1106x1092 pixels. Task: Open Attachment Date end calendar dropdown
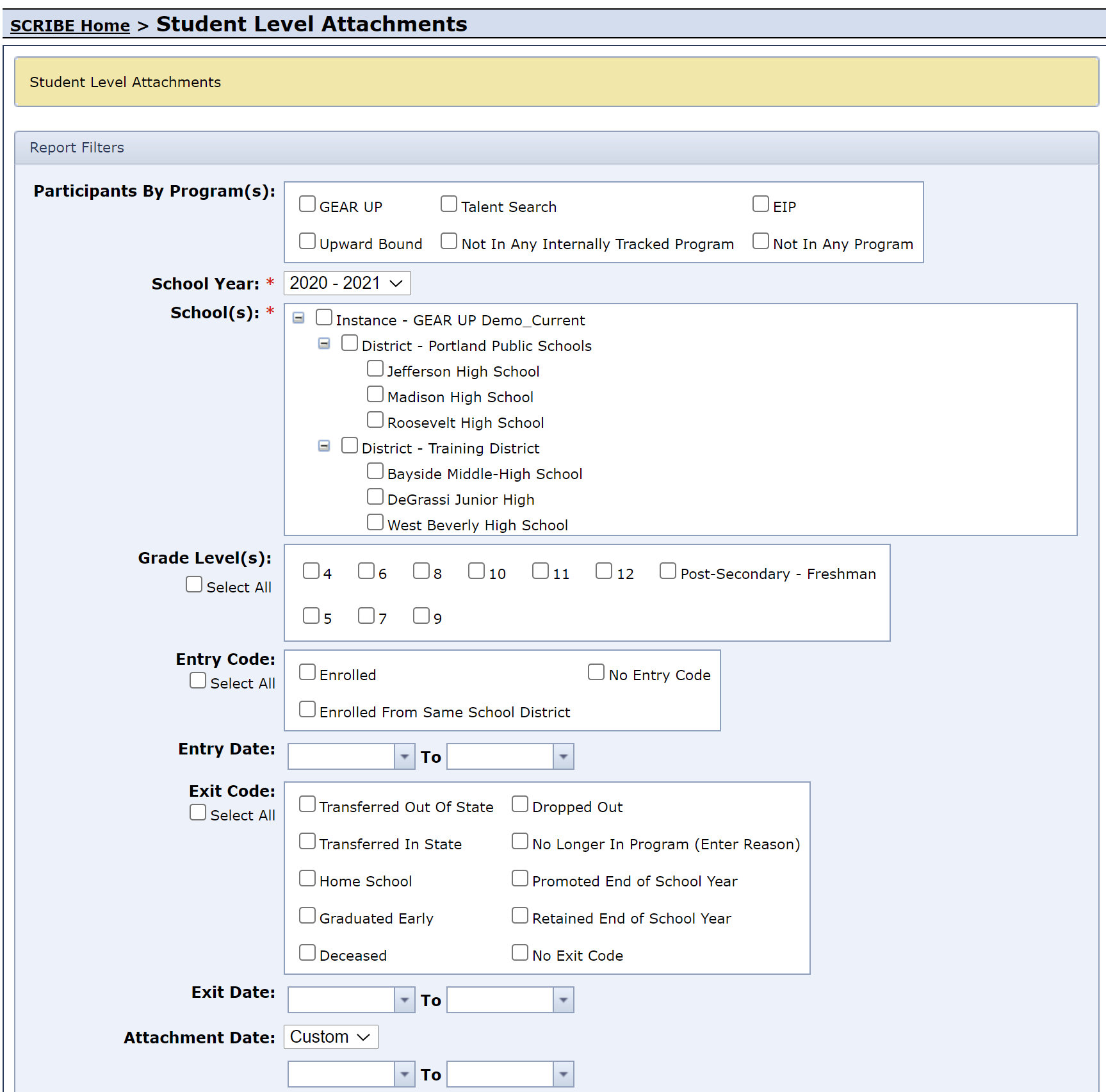pos(564,1074)
